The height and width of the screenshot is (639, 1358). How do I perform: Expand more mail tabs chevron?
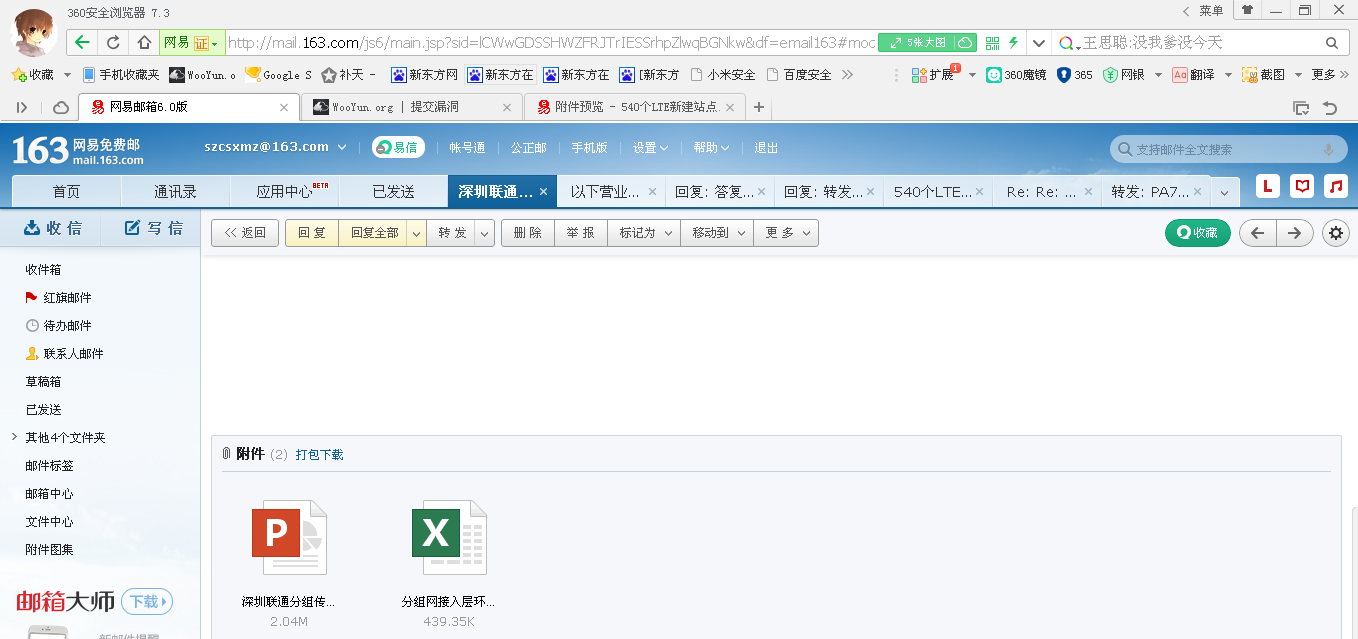click(x=1225, y=193)
